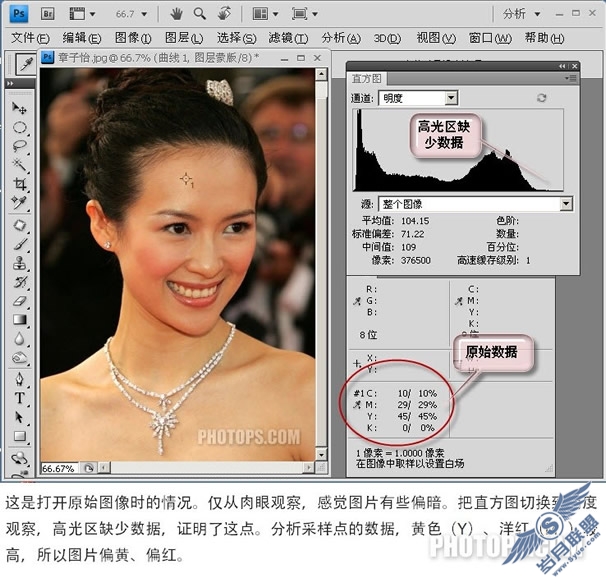
Task: Select the History Brush tool
Action: 19,282
